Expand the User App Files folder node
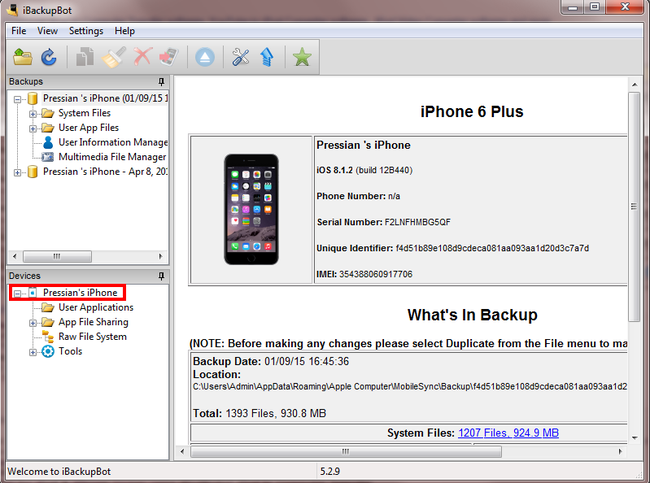650x483 pixels. 33,128
